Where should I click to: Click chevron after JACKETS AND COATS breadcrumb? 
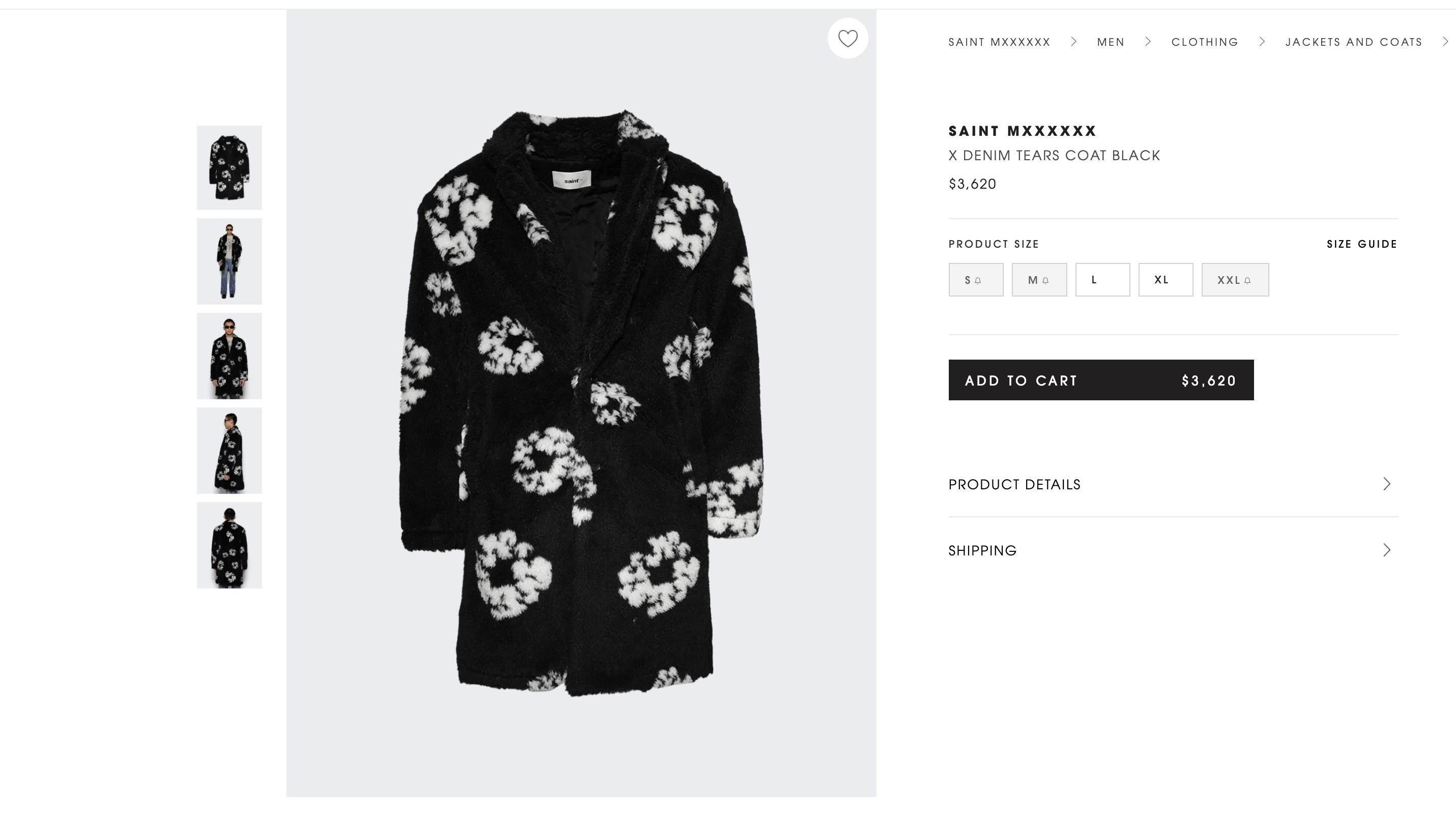pos(1445,41)
